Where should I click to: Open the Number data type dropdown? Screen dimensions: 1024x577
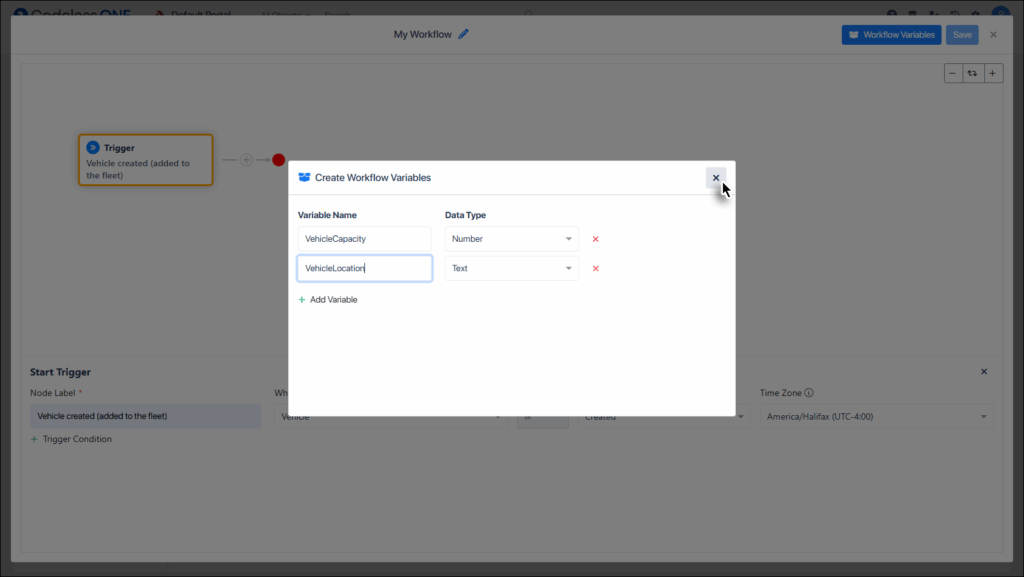[511, 239]
